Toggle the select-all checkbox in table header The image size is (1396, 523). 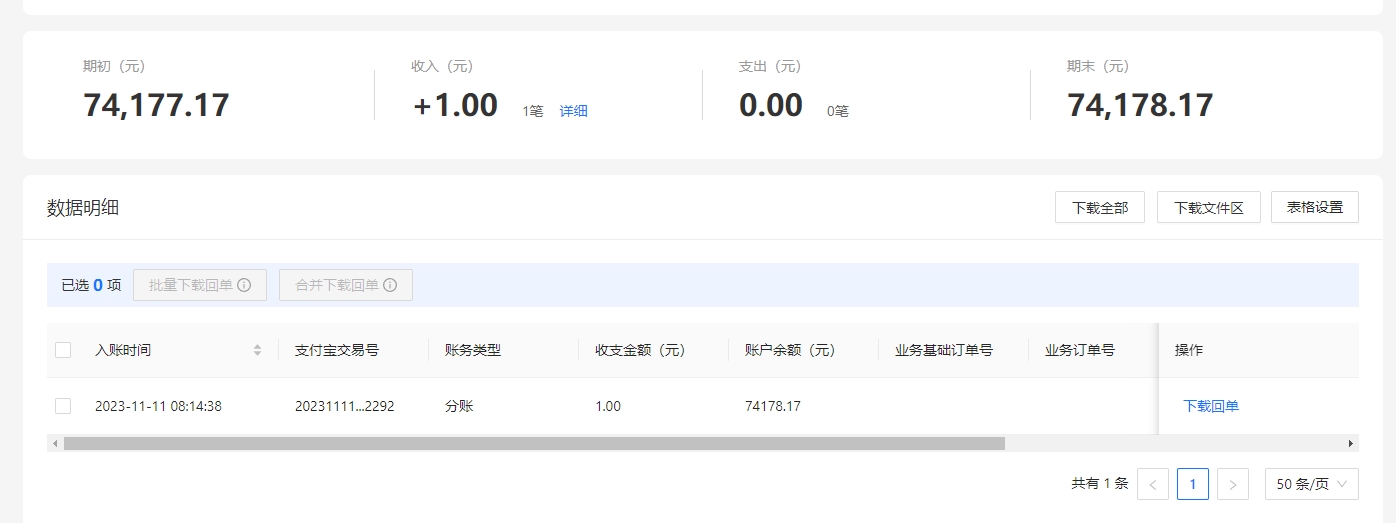coord(63,350)
